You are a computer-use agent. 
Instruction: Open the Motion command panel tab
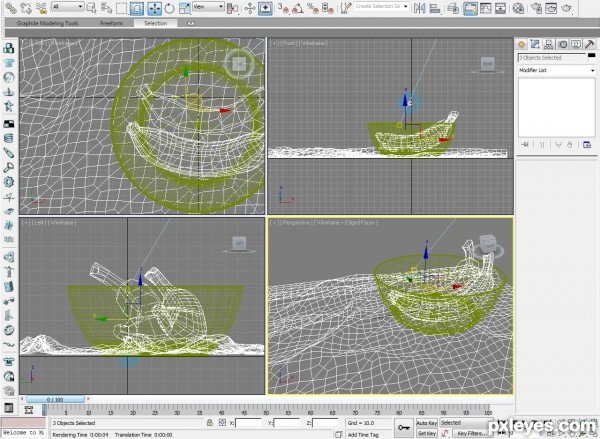tap(562, 44)
